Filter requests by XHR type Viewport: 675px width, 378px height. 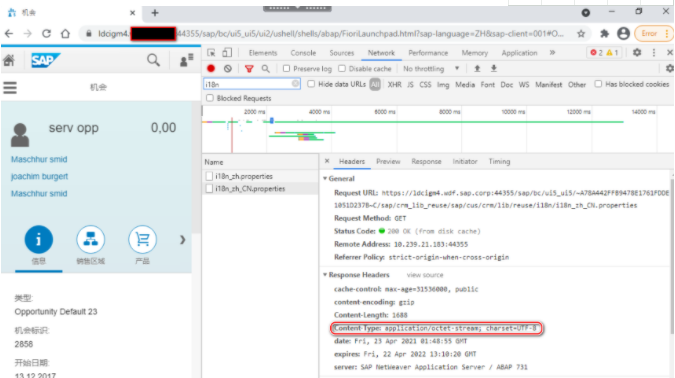click(x=394, y=84)
